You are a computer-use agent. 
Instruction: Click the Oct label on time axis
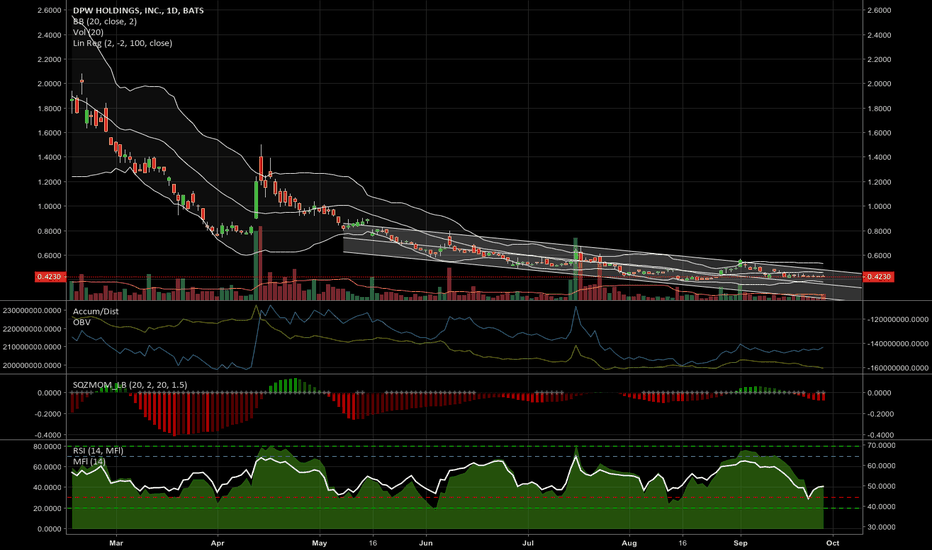(833, 543)
